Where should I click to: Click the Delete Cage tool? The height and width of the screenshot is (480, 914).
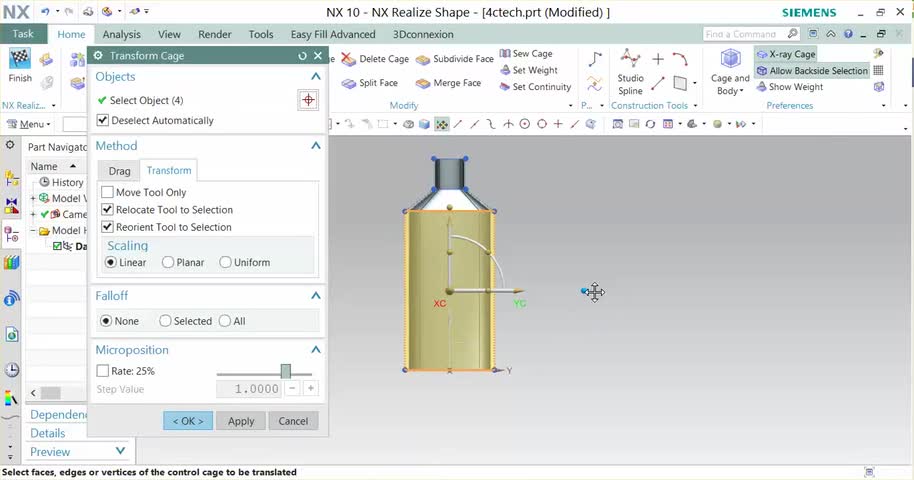coord(375,59)
